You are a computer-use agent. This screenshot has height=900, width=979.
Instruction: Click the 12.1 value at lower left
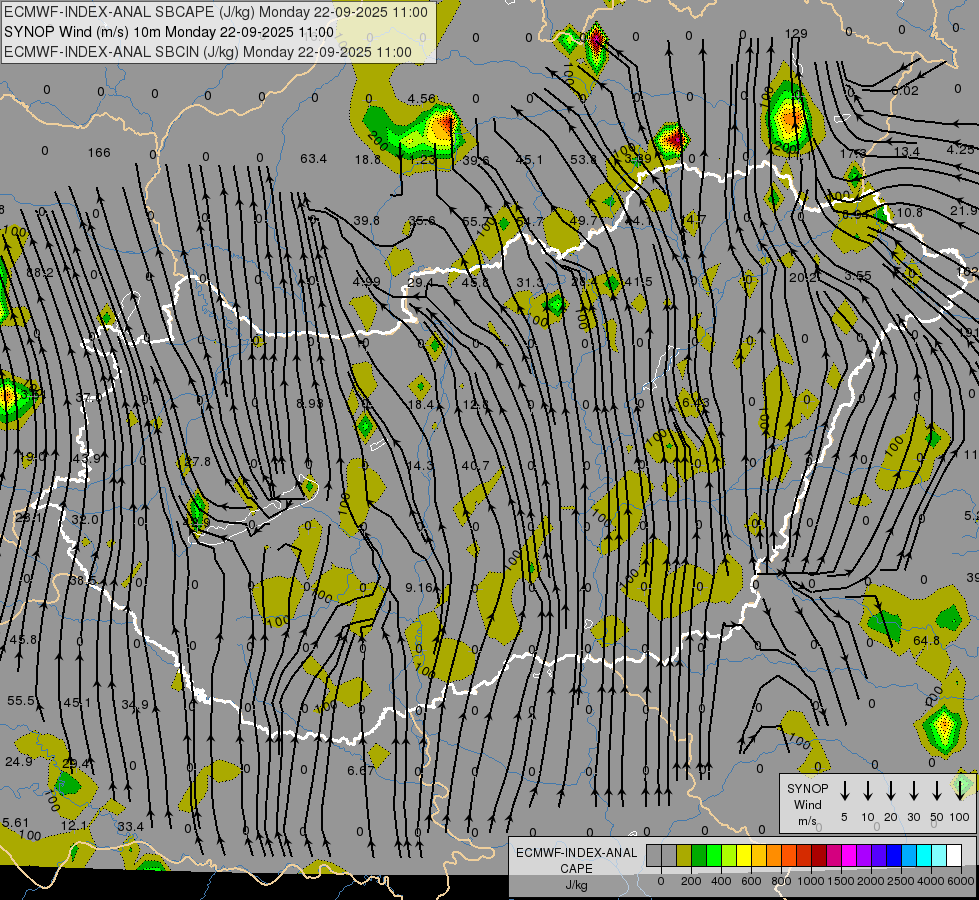coord(74,825)
